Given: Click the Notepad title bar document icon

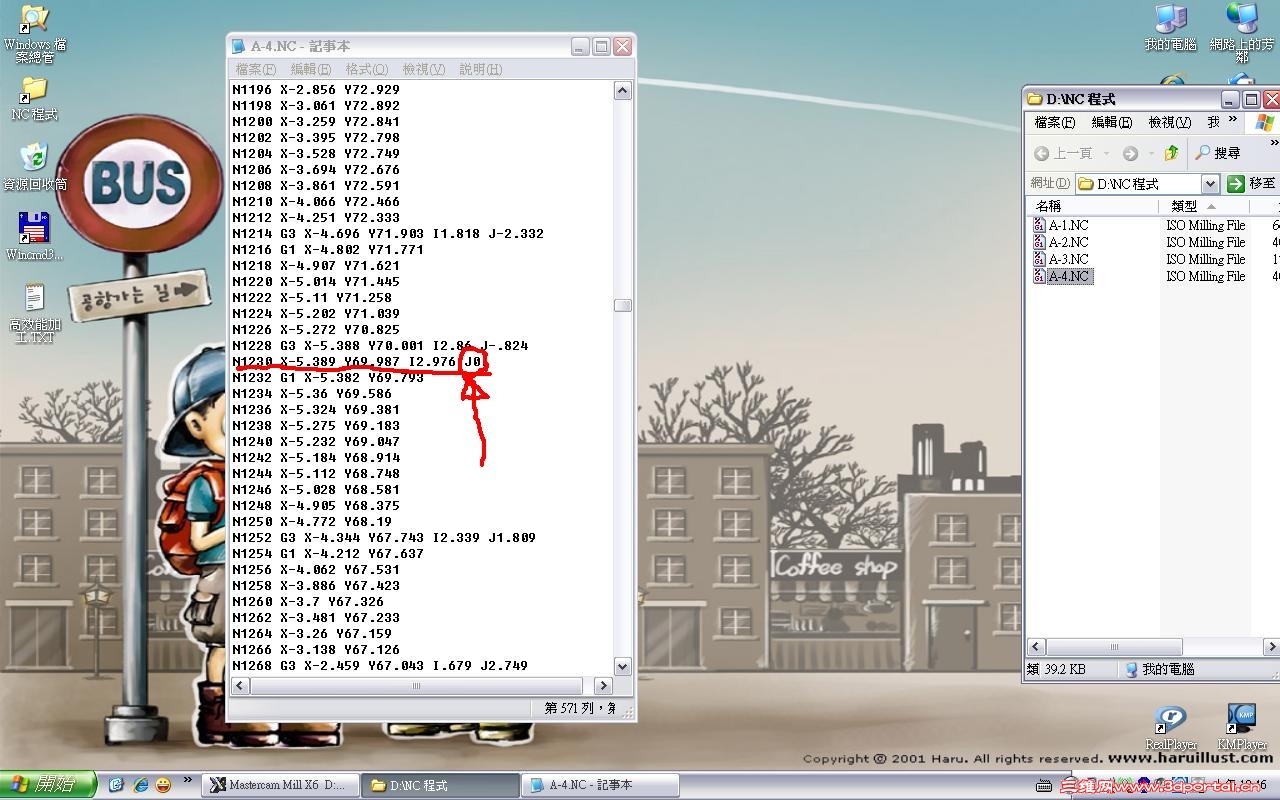Looking at the screenshot, I should (238, 46).
